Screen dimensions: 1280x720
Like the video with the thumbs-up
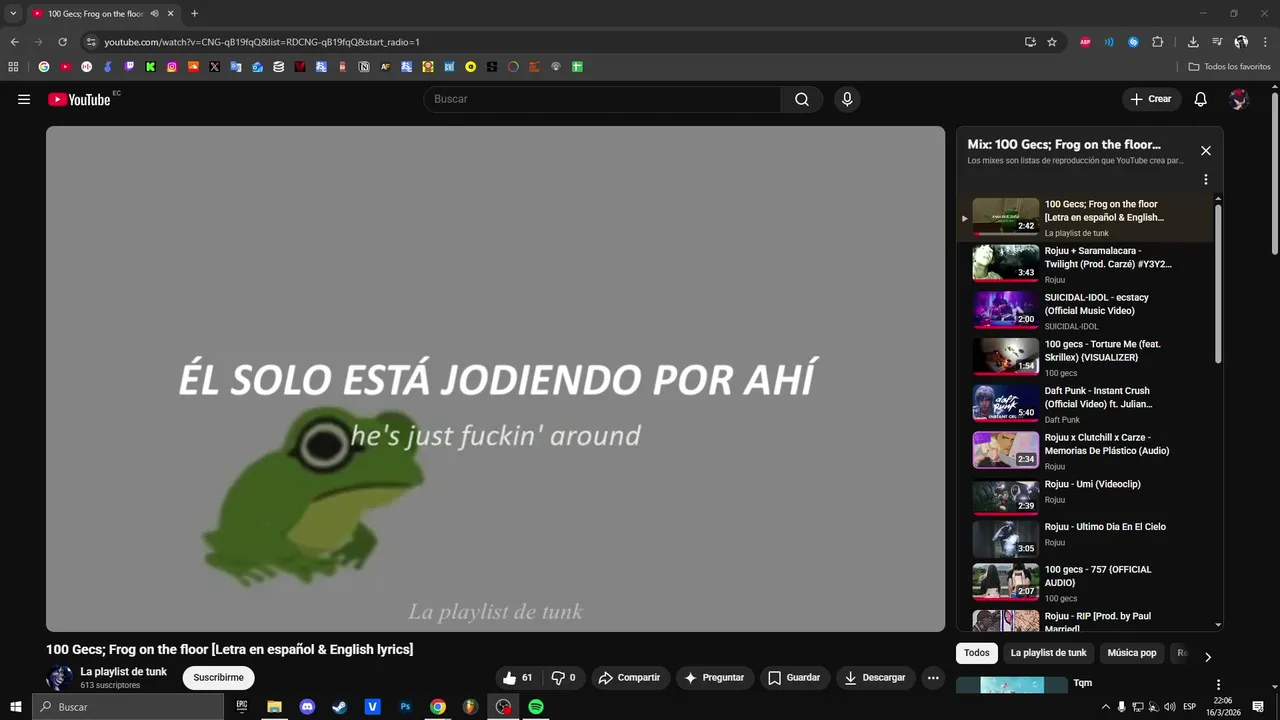point(519,677)
